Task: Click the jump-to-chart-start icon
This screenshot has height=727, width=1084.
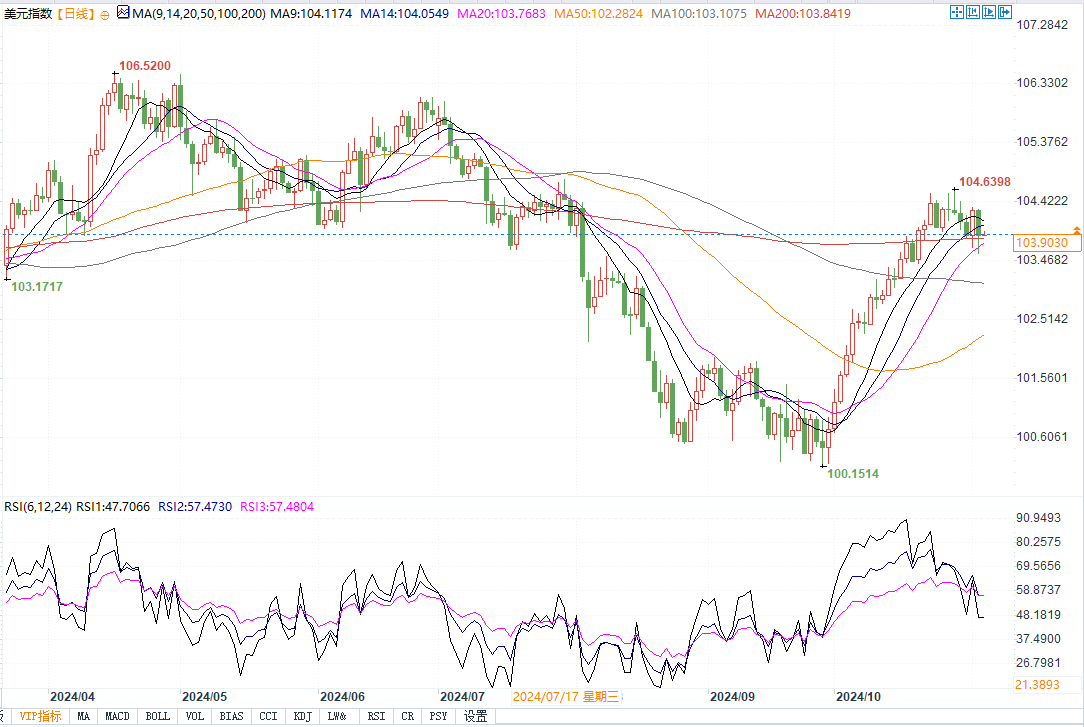Action: [975, 13]
